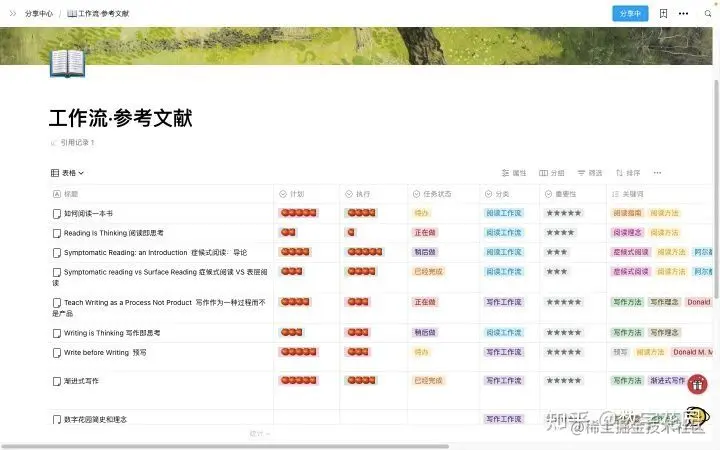
Task: Click the 工作流·参考文献 breadcrumb item
Action: [98, 13]
